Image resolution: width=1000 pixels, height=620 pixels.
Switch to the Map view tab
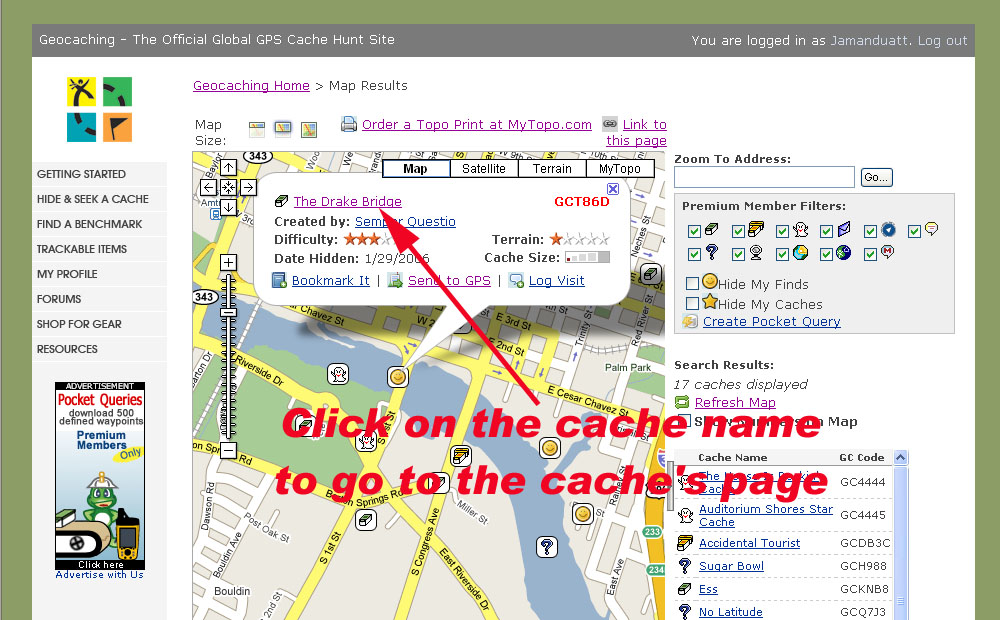click(x=415, y=168)
